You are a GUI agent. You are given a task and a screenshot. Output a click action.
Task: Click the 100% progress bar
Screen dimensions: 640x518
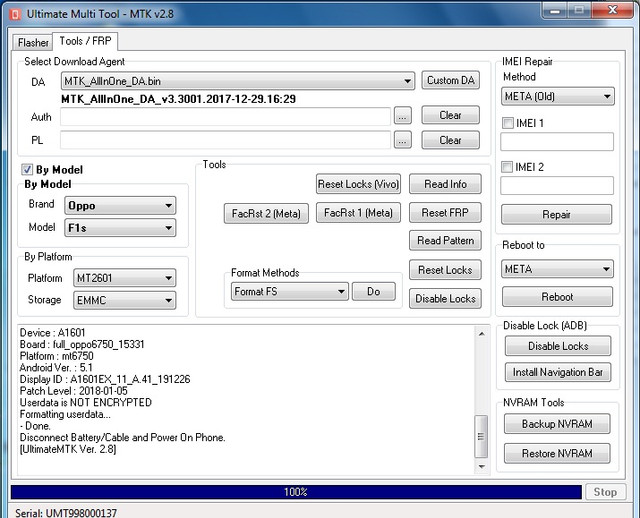pyautogui.click(x=296, y=492)
